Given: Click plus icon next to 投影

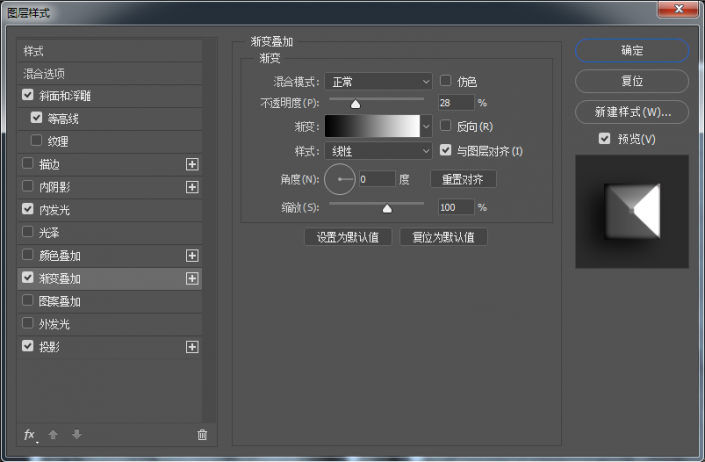Looking at the screenshot, I should click(192, 346).
